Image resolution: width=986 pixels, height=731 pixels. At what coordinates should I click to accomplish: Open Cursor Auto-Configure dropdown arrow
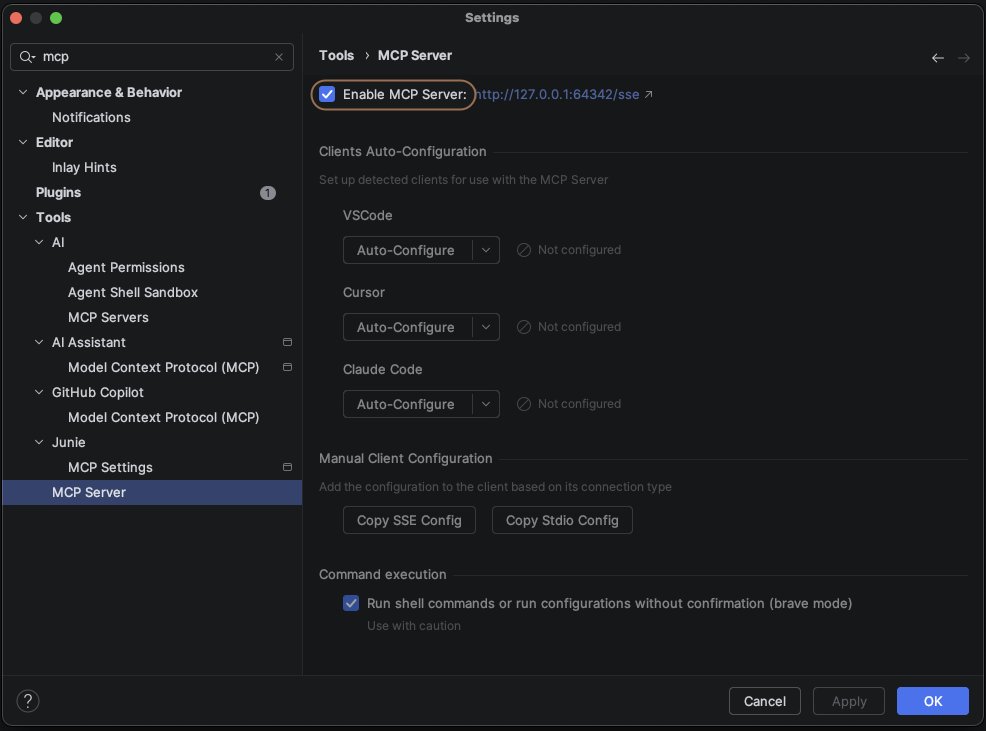pos(486,327)
